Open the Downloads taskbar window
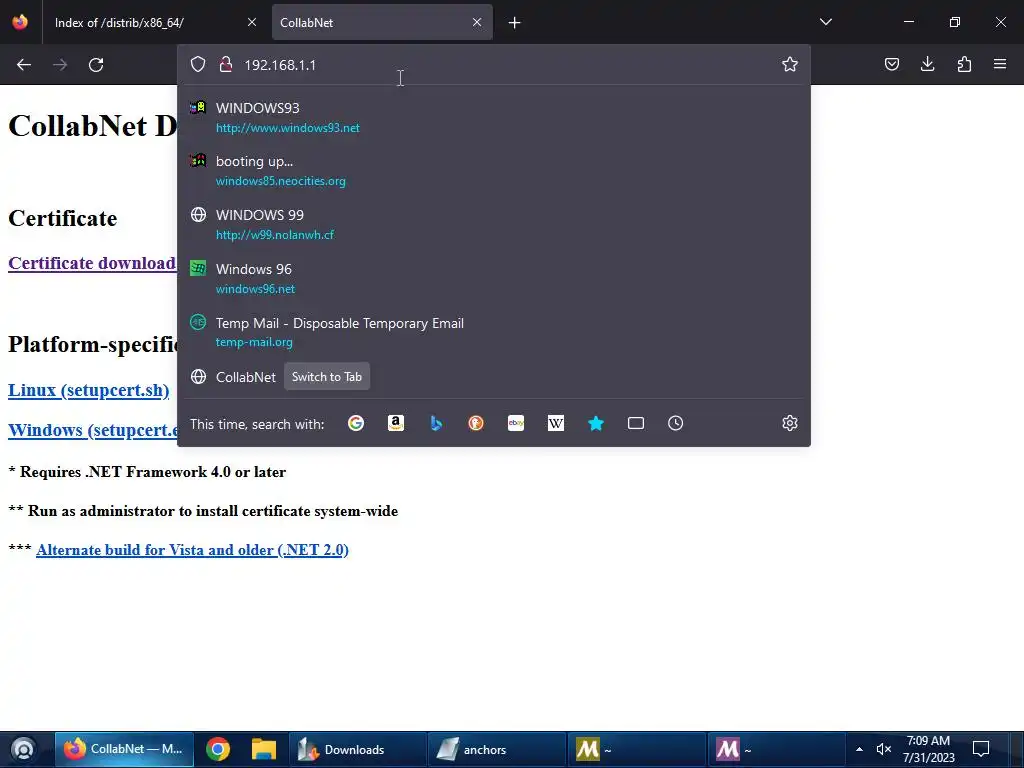 [357, 749]
